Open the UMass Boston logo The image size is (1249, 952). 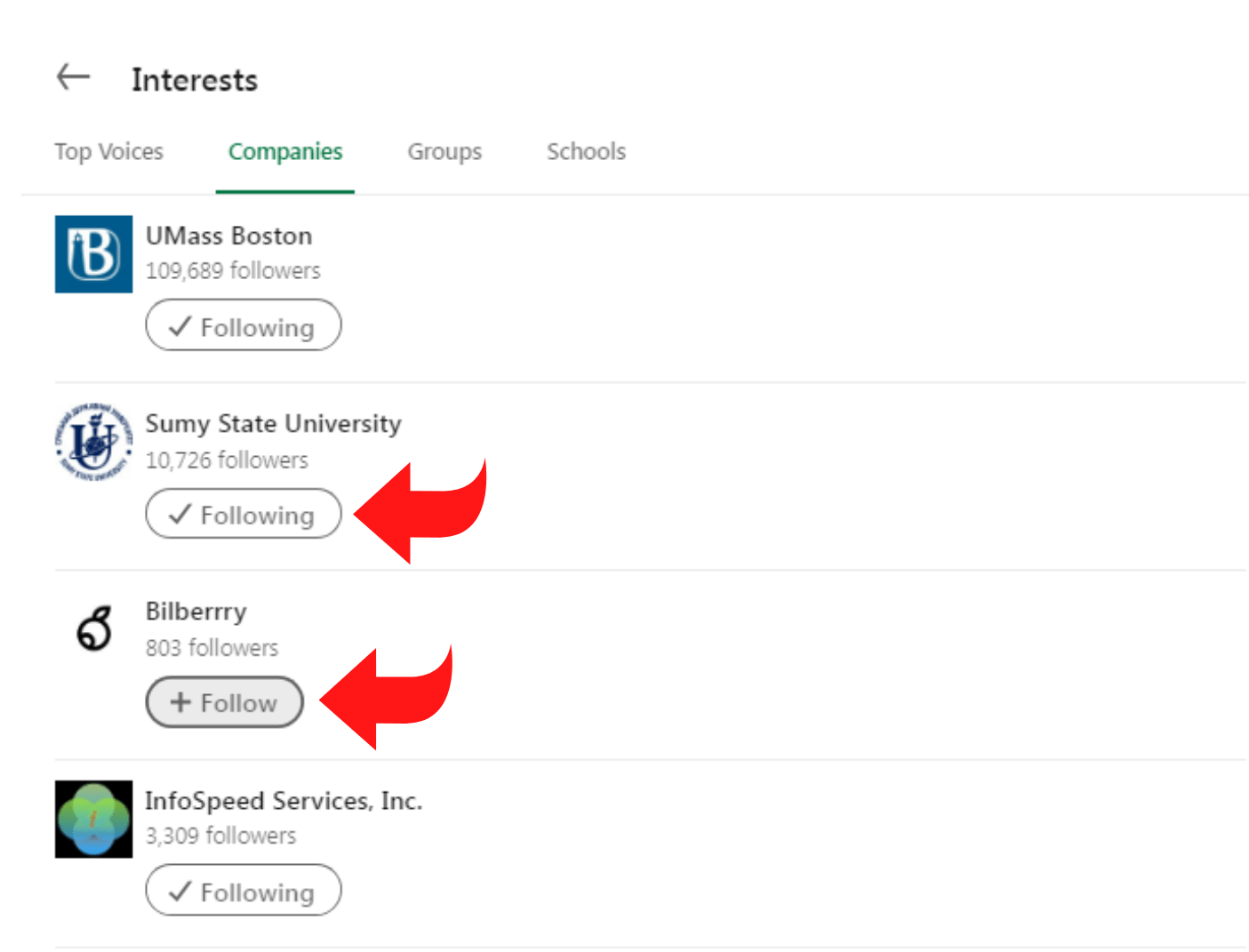pos(93,254)
